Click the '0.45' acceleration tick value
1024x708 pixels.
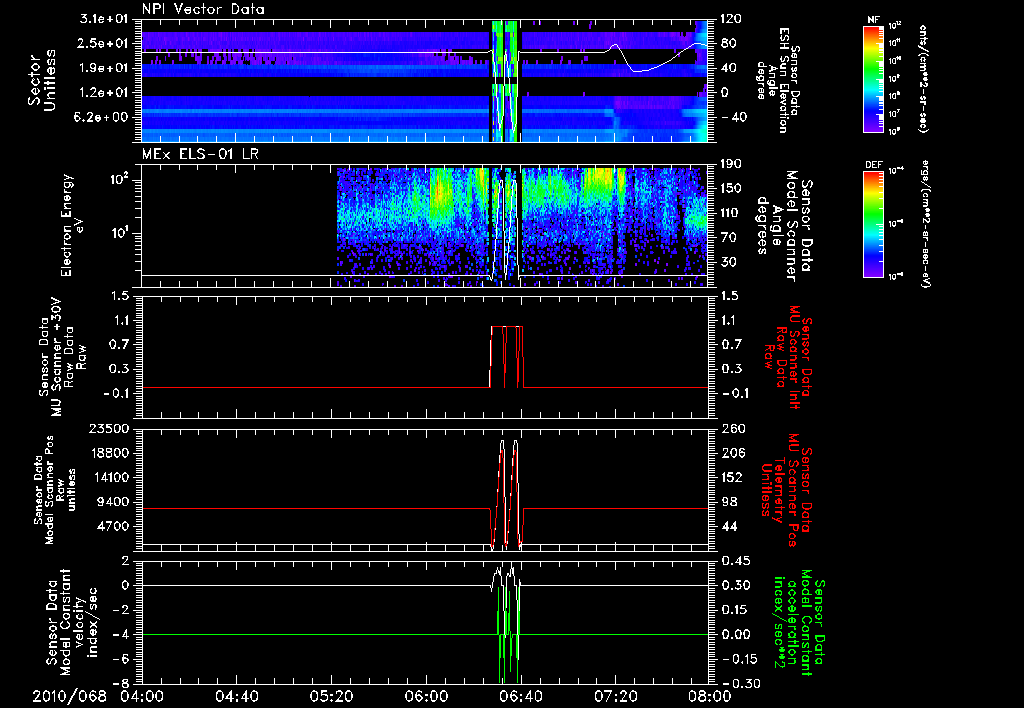(735, 561)
